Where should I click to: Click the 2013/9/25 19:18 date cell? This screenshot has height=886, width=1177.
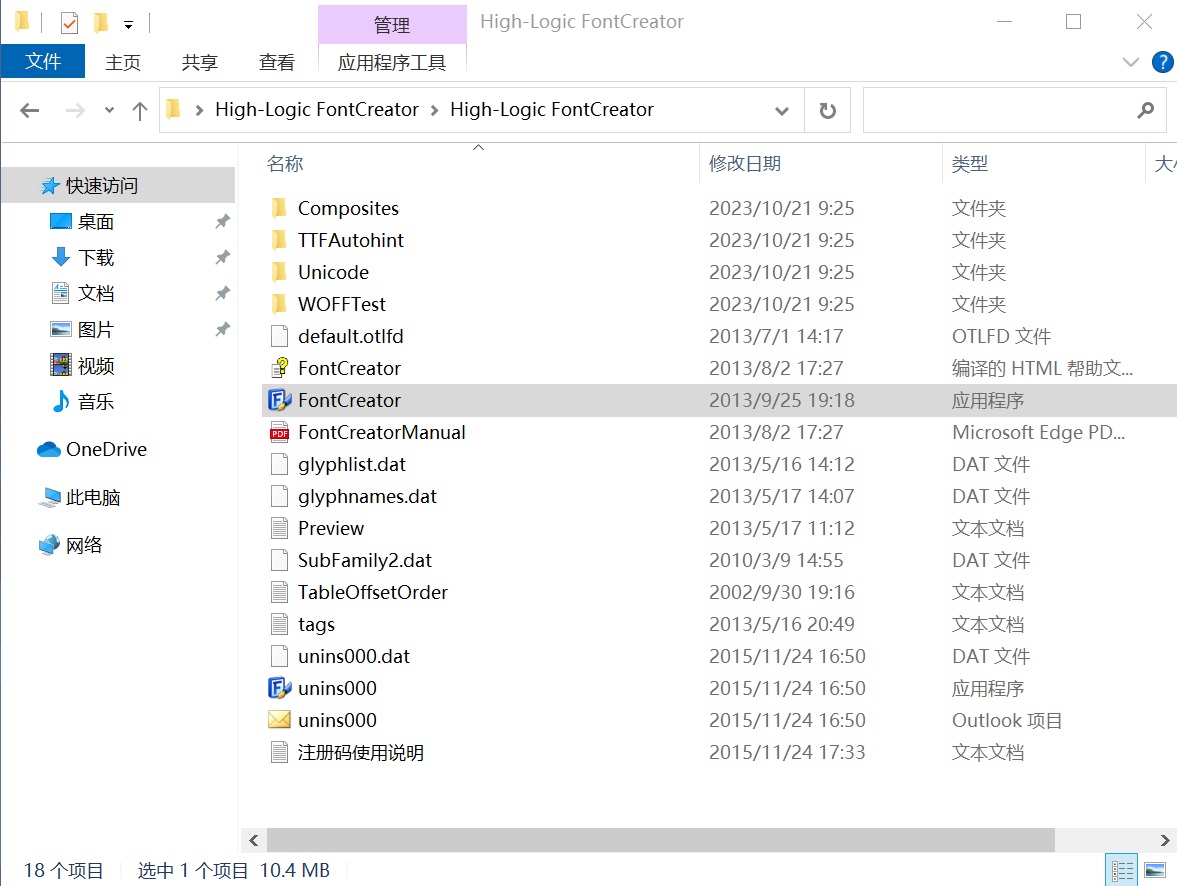[x=781, y=400]
